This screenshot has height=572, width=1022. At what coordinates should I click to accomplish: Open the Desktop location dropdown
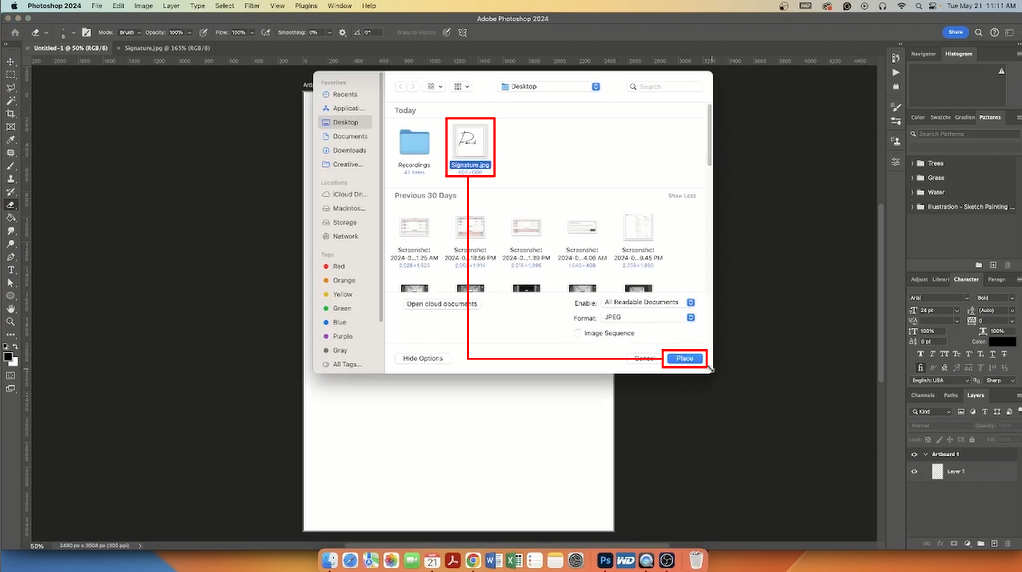click(549, 87)
